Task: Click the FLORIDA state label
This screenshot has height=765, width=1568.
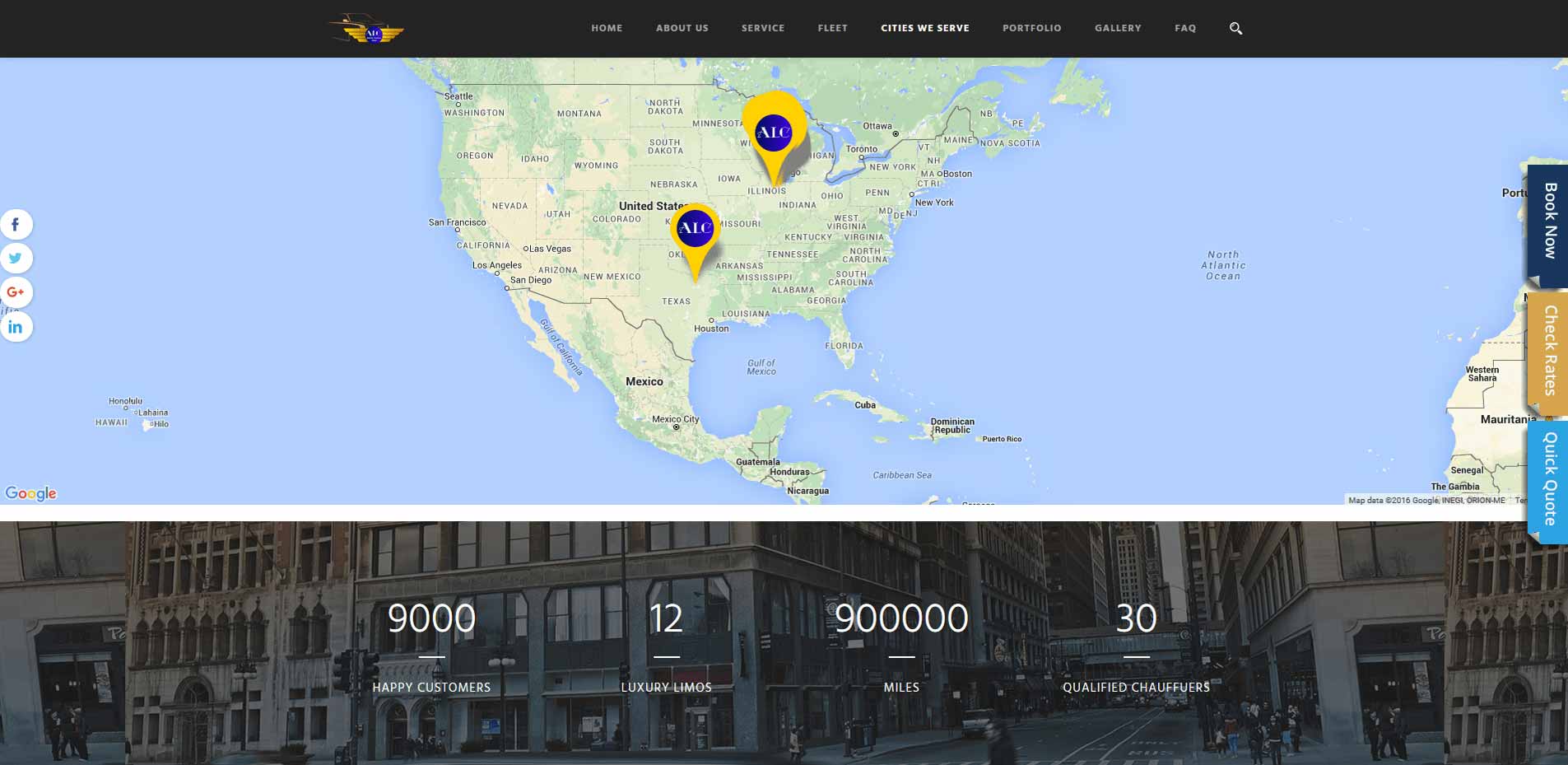Action: pos(844,346)
